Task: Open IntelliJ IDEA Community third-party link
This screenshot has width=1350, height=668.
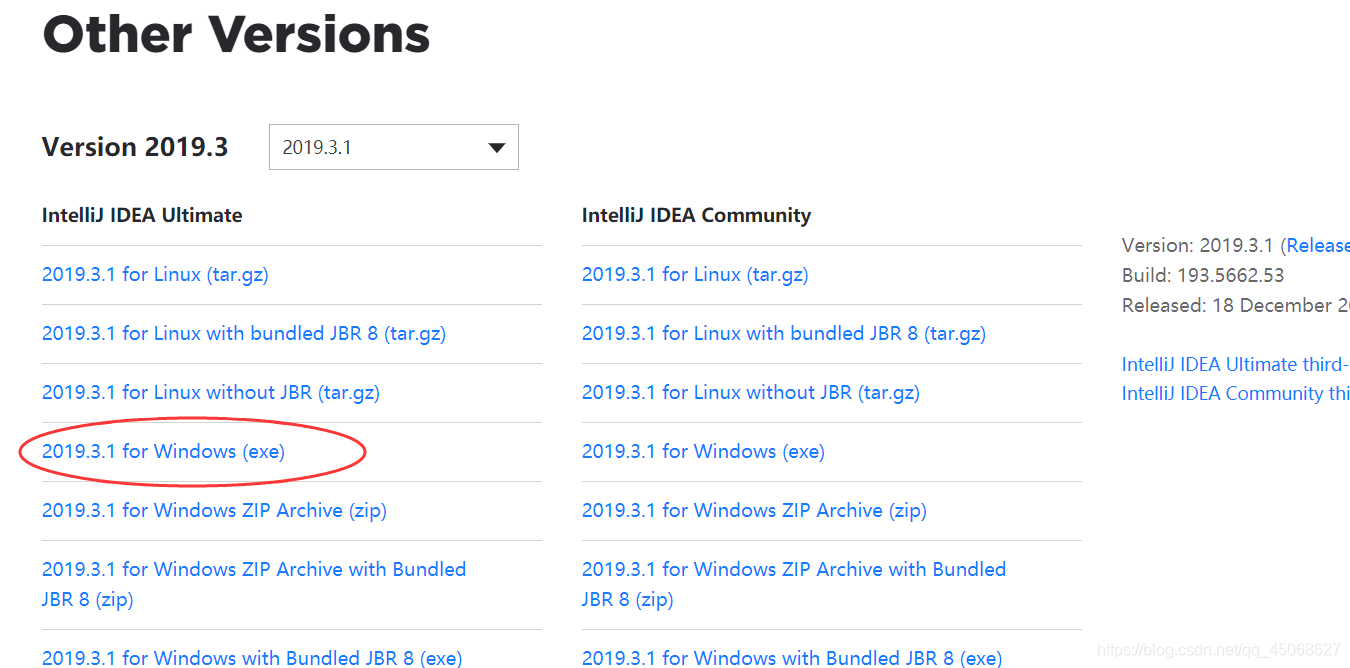Action: point(1236,393)
